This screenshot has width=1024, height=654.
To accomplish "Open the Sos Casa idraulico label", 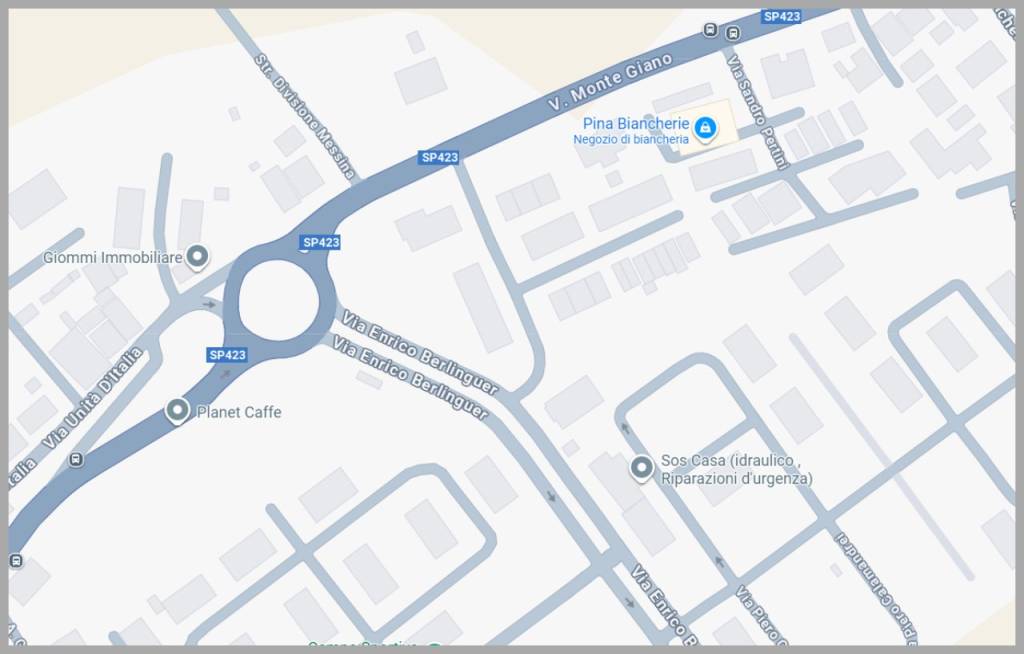I will click(x=737, y=469).
